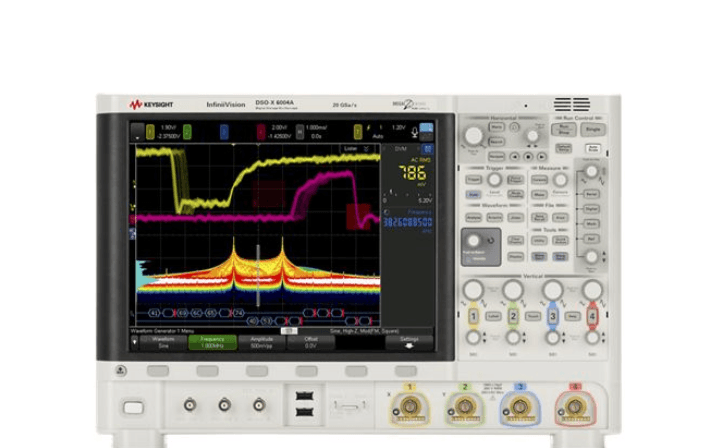Viewport: 727px width, 448px height.
Task: Tap the blue sidebar icon beside DVM
Action: coord(427,149)
